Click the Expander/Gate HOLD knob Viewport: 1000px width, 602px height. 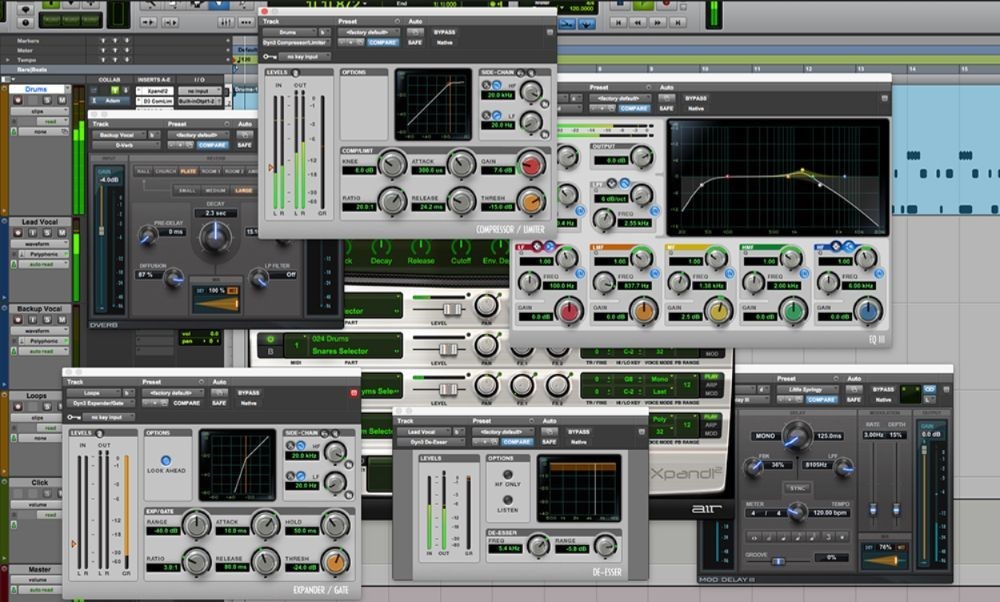(335, 525)
